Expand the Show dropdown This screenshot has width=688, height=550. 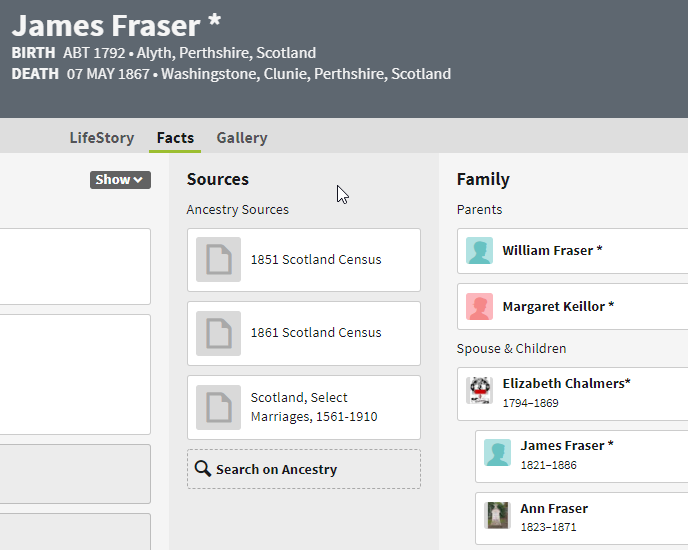click(x=120, y=180)
